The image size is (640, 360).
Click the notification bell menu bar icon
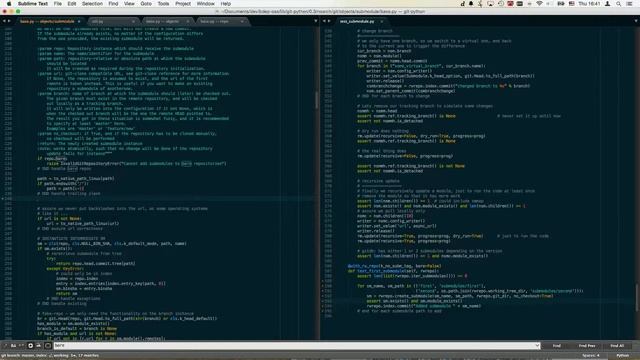tap(471, 4)
